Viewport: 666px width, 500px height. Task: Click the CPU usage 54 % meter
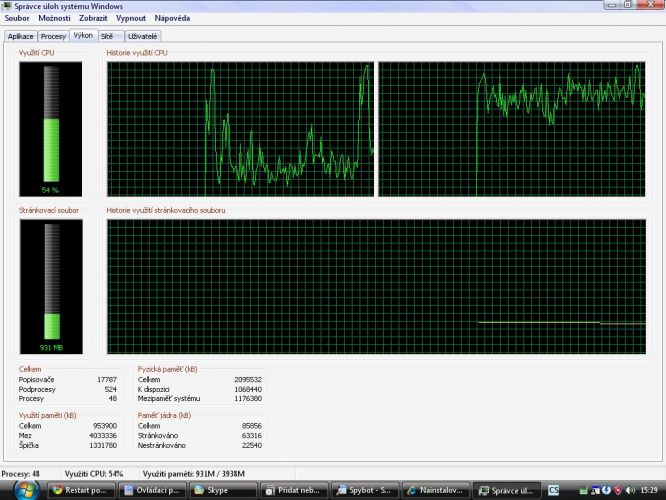tap(51, 129)
